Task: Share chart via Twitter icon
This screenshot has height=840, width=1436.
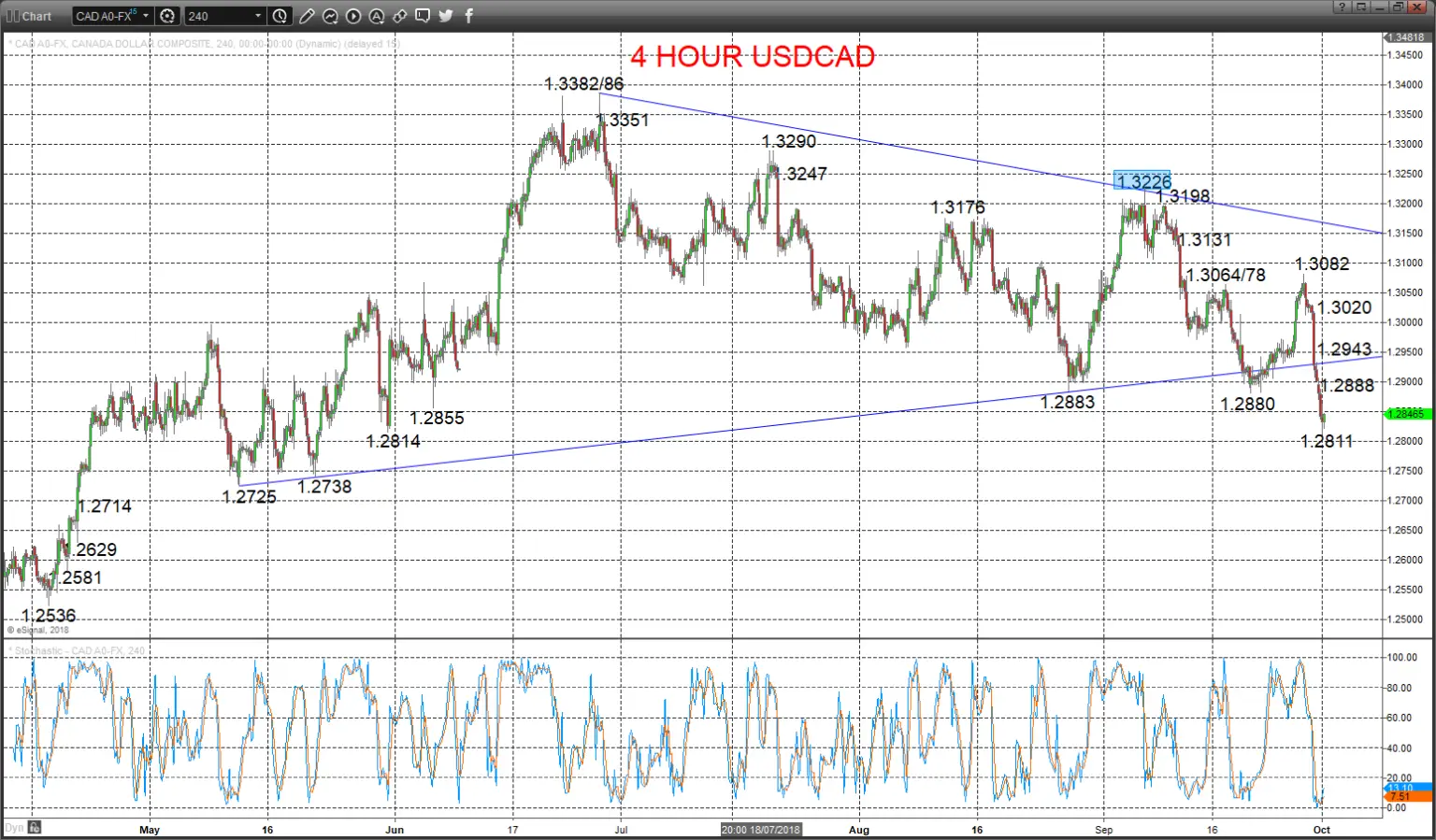Action: click(x=446, y=16)
